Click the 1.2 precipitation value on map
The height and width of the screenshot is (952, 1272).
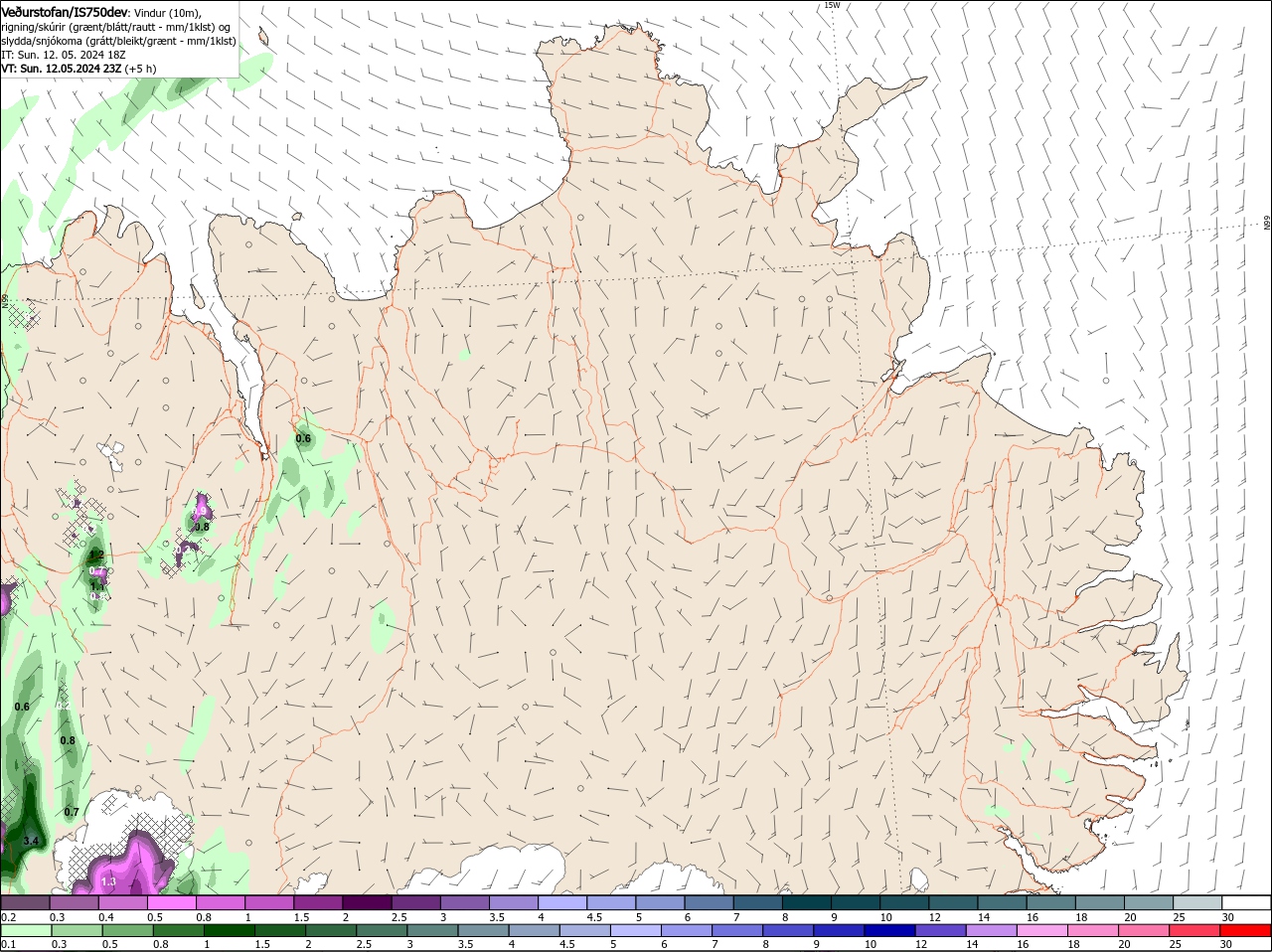(96, 555)
